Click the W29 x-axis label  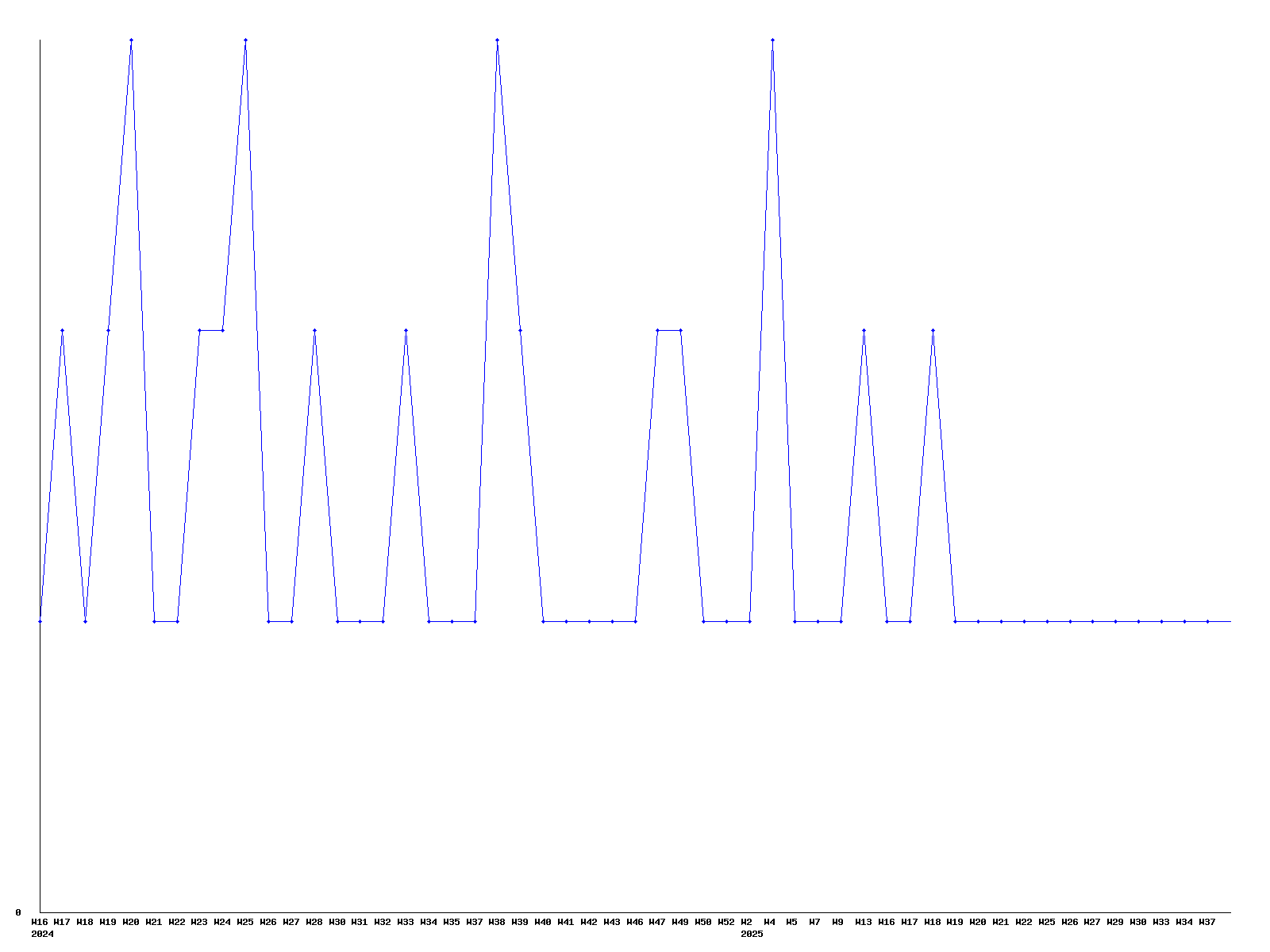(x=1115, y=923)
